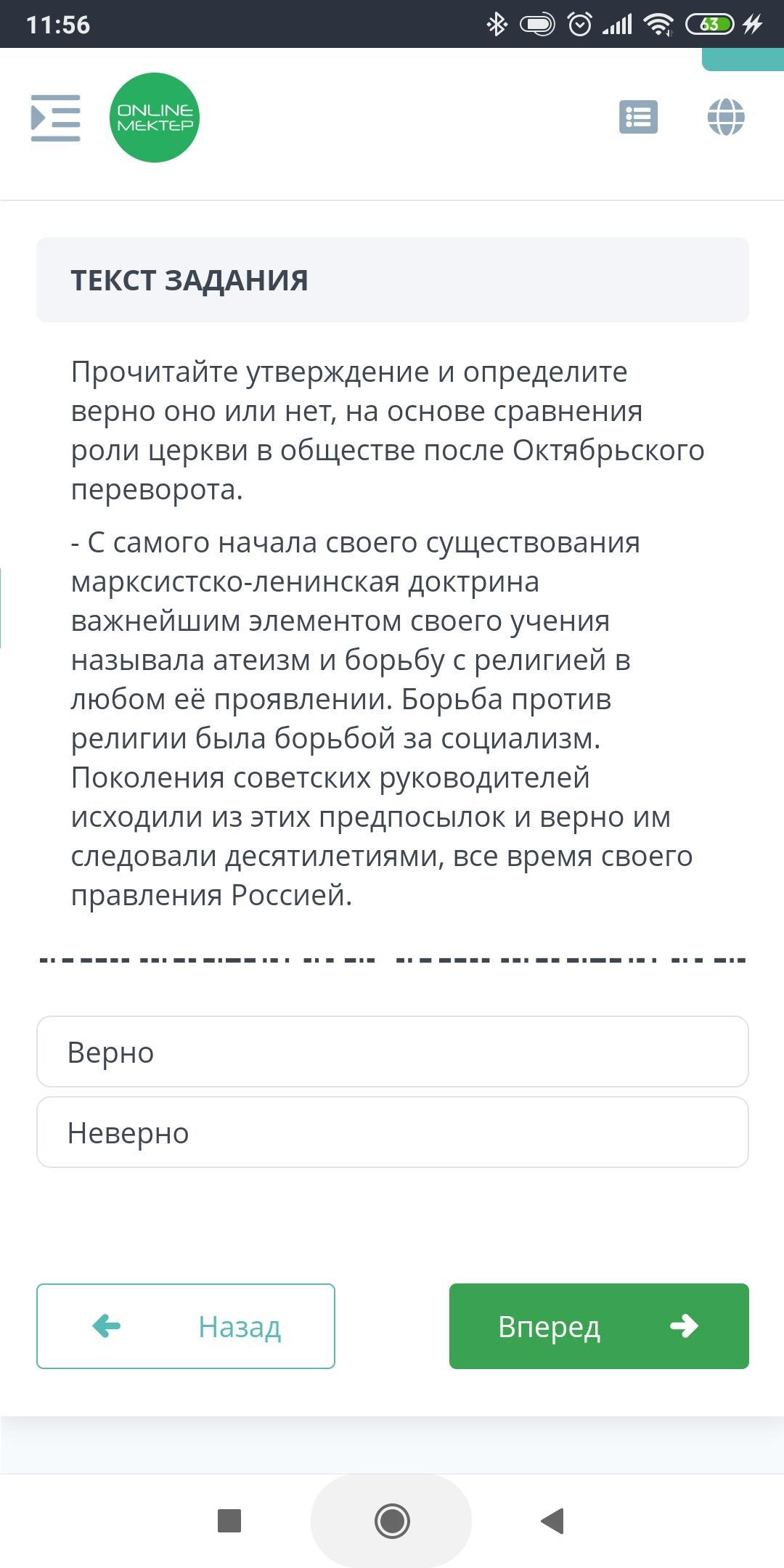Select the Верно answer option
The height and width of the screenshot is (1568, 784).
pos(392,1052)
